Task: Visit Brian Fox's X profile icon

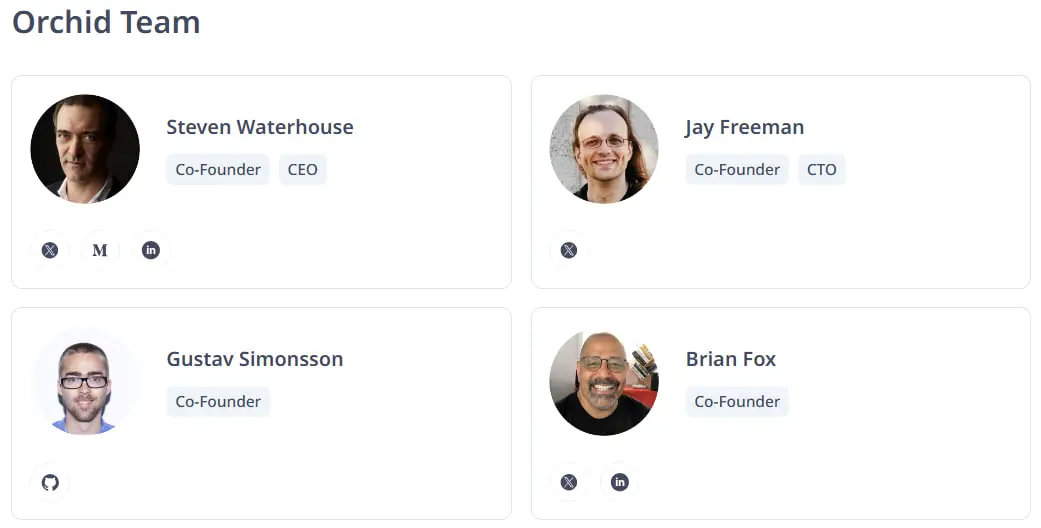Action: point(569,482)
